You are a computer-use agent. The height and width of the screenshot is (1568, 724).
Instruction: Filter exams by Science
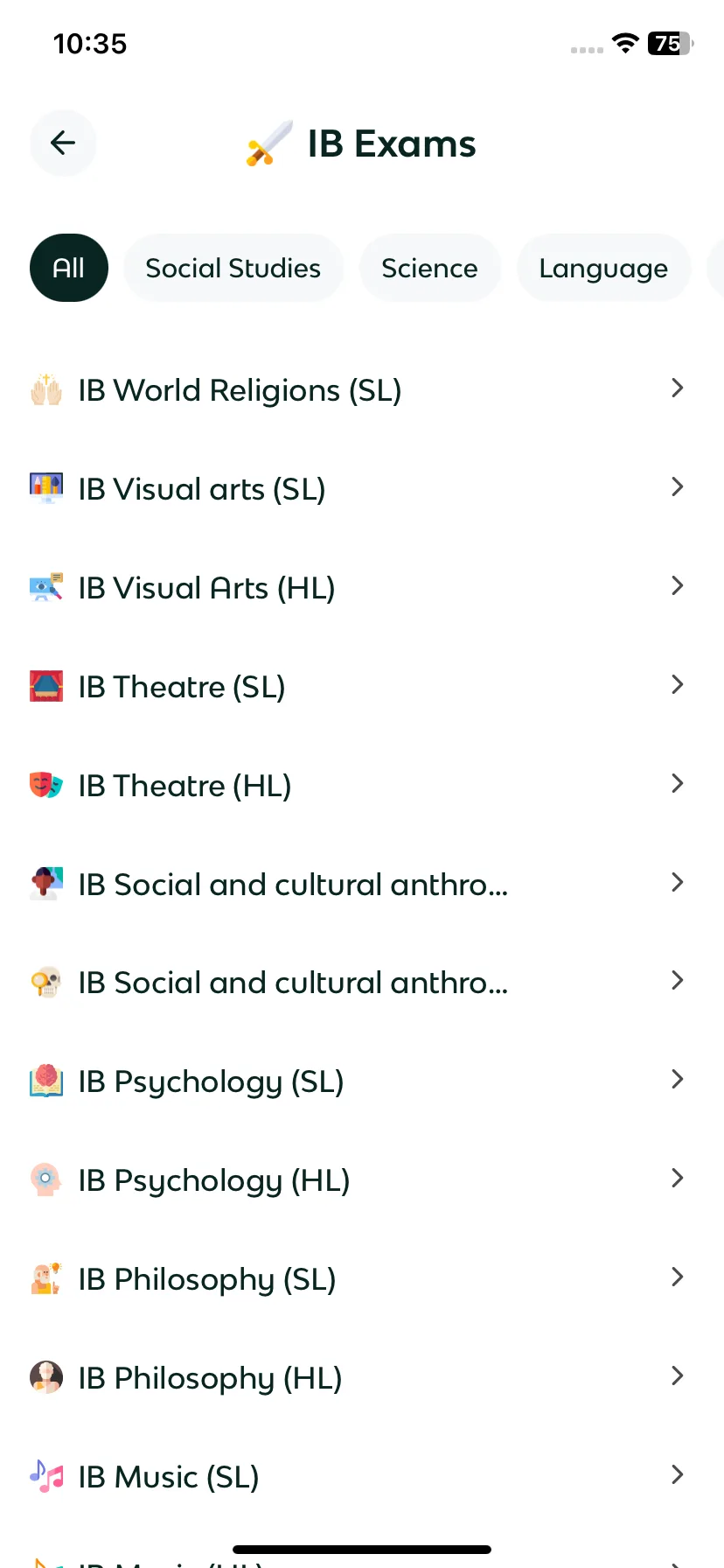pyautogui.click(x=429, y=268)
